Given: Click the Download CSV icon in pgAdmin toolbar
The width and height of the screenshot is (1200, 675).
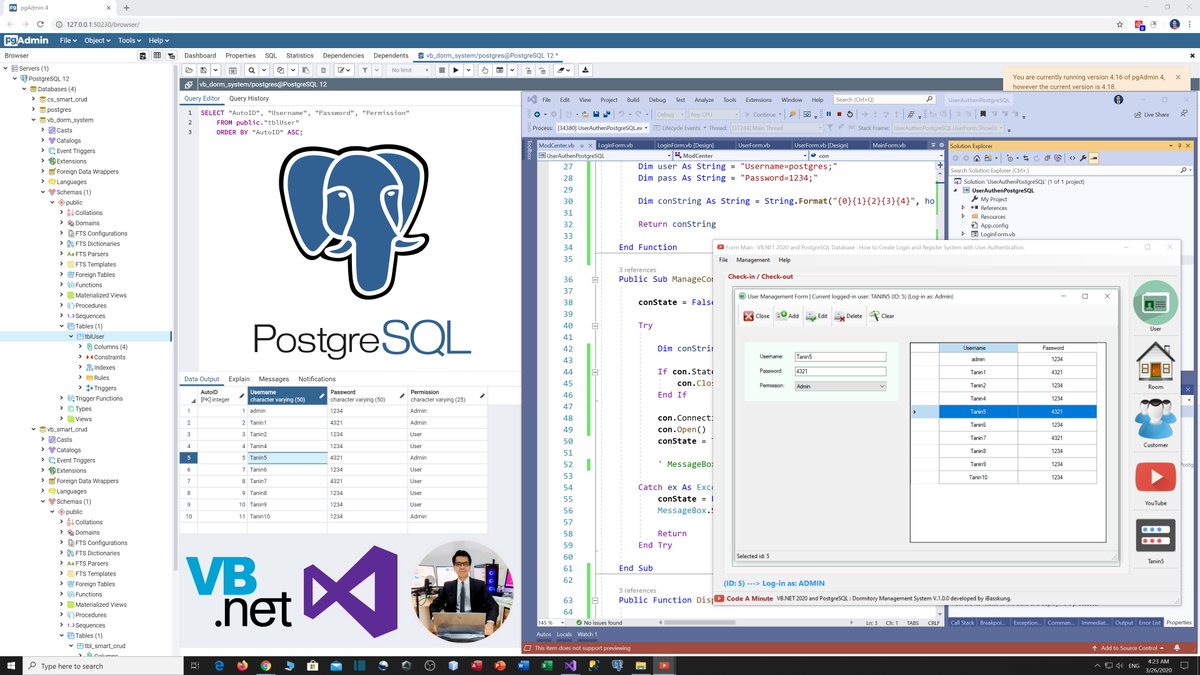Looking at the screenshot, I should point(585,70).
